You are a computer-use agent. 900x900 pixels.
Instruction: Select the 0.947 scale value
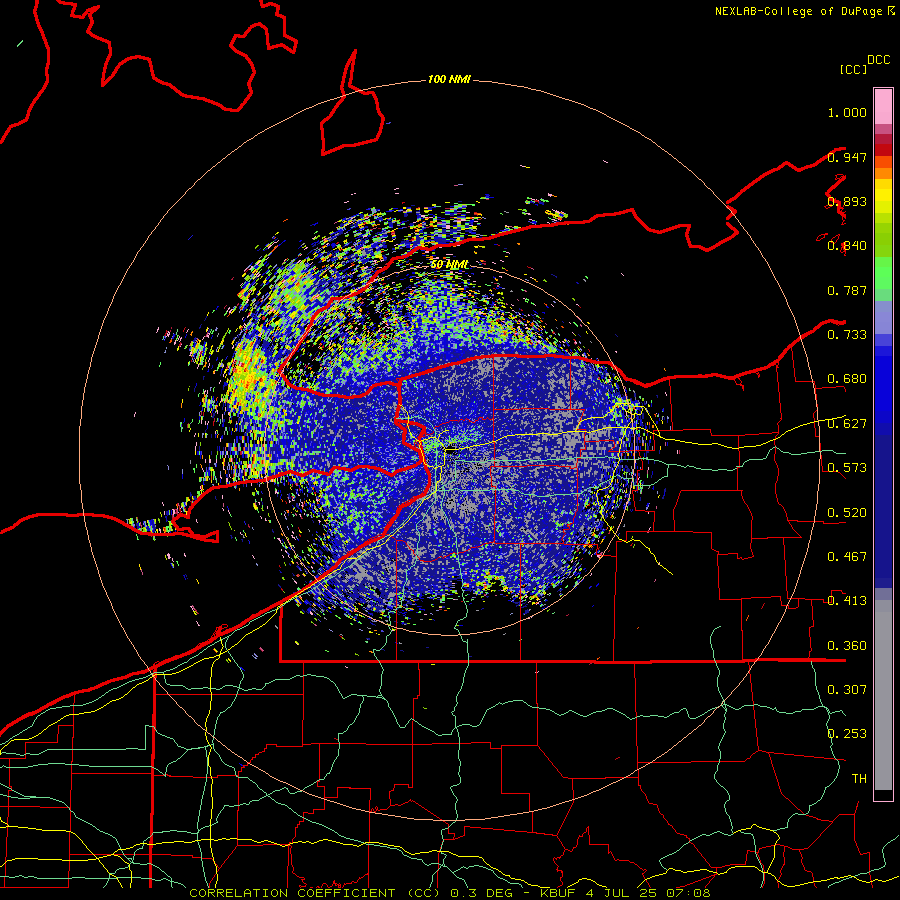tap(847, 157)
